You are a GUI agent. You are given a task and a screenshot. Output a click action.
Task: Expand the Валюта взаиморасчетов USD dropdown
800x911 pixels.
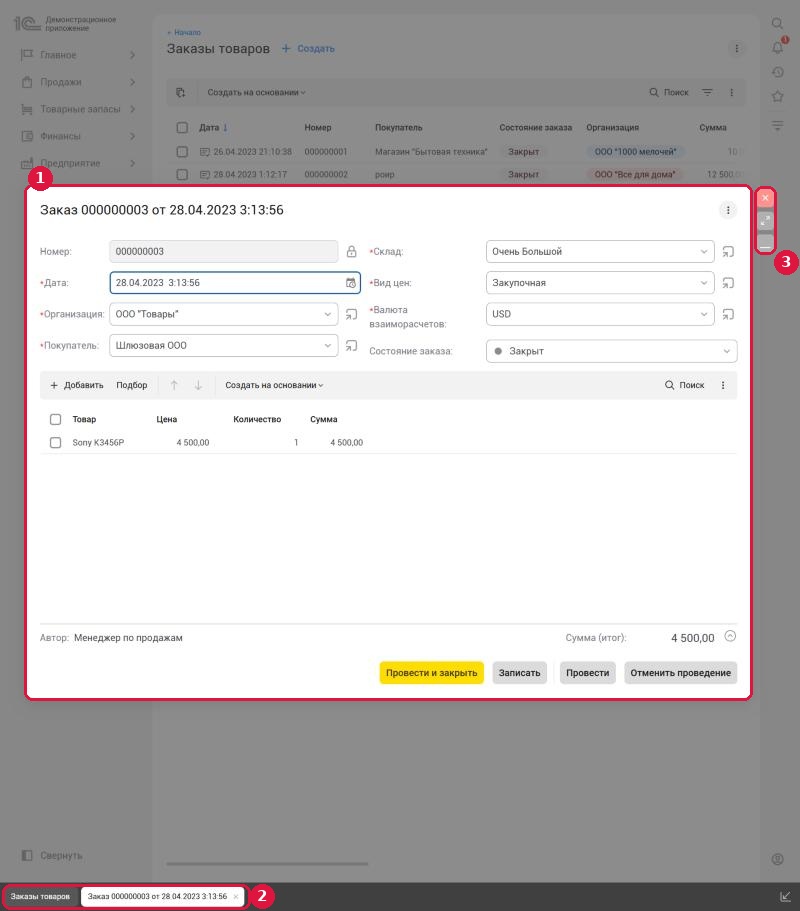point(704,314)
